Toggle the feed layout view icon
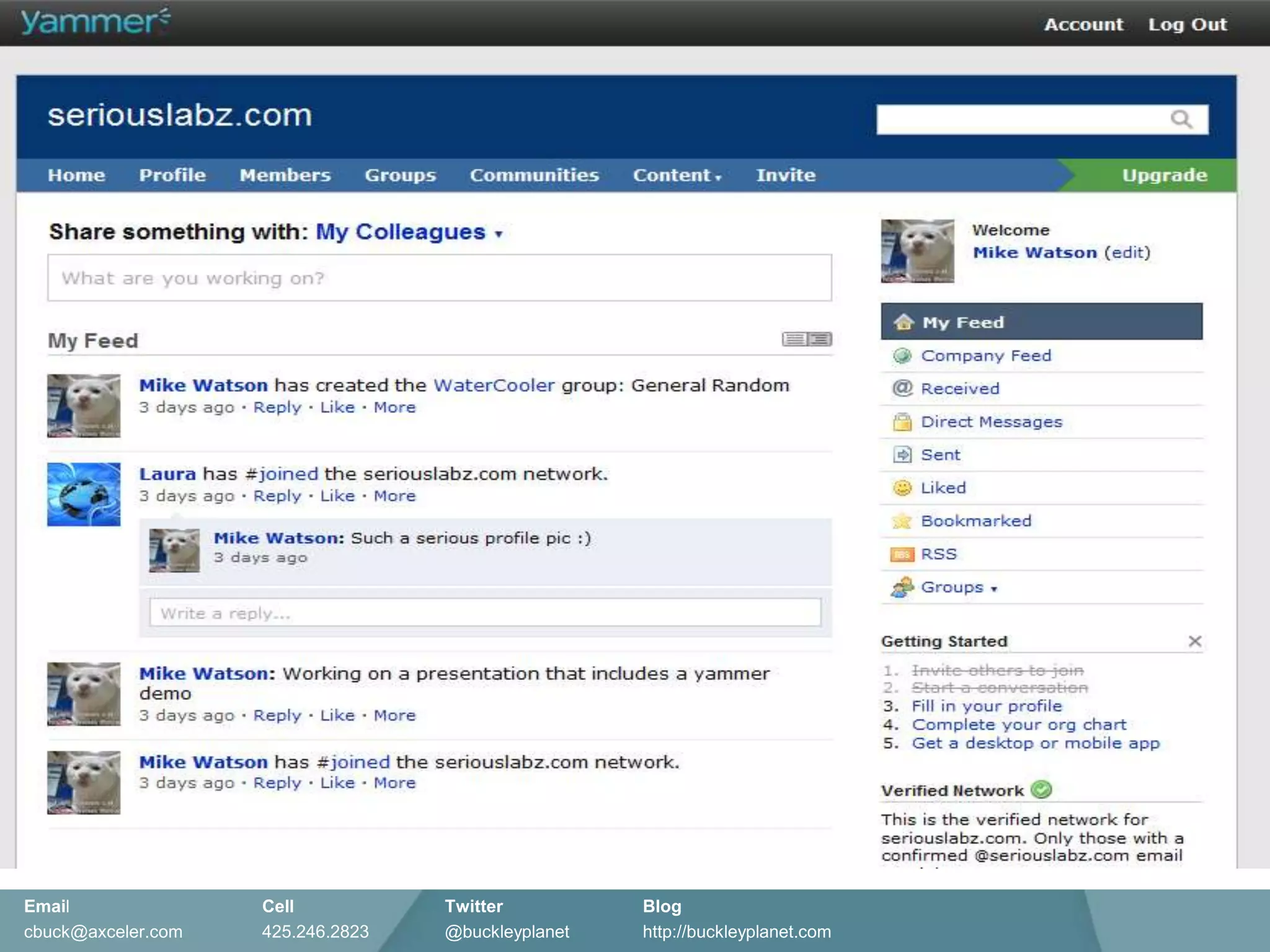1270x952 pixels. point(807,339)
